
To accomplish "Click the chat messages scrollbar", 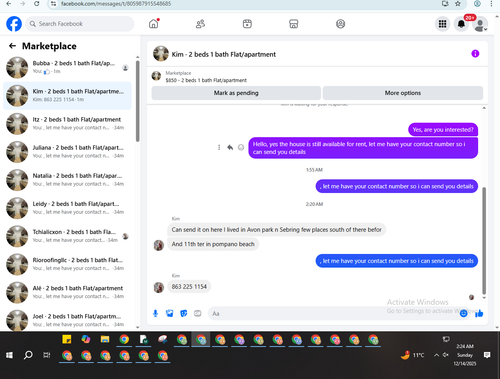I will coord(484,240).
